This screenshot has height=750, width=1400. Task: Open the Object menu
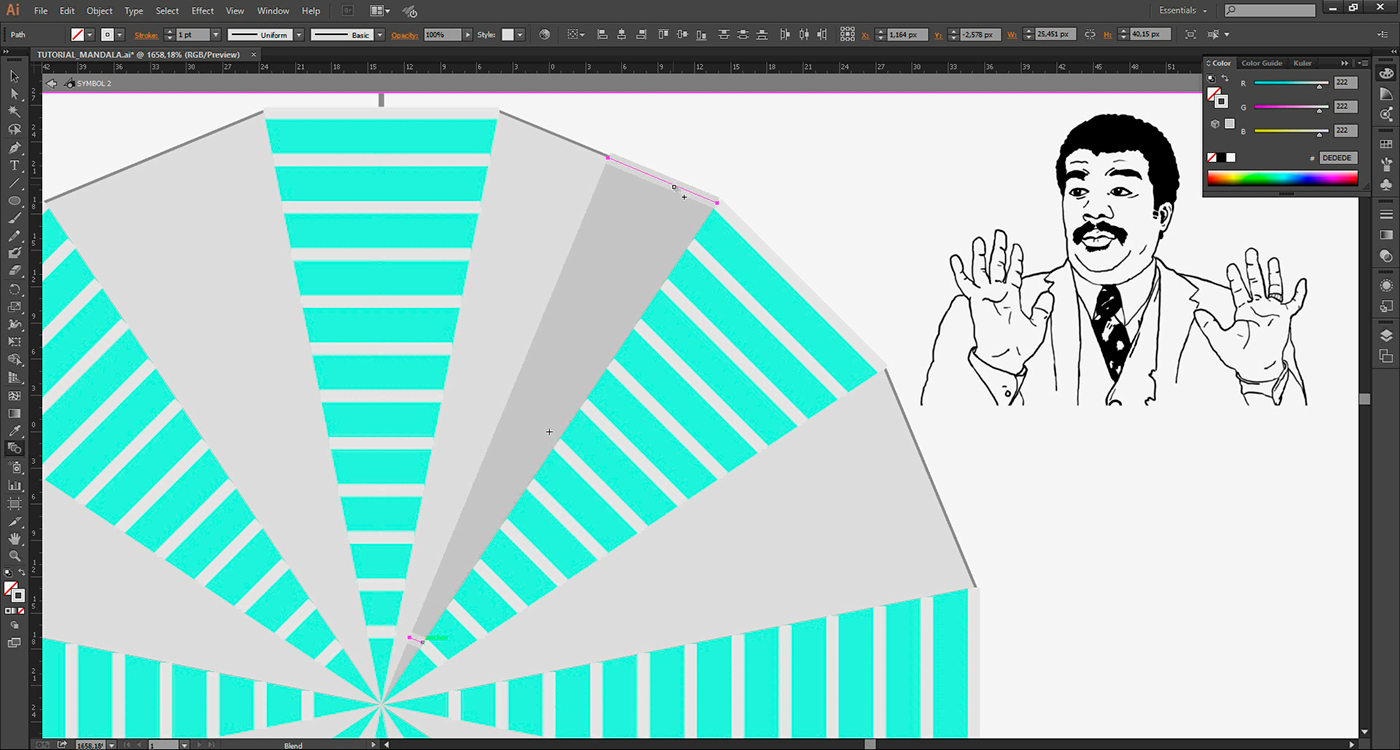tap(100, 11)
